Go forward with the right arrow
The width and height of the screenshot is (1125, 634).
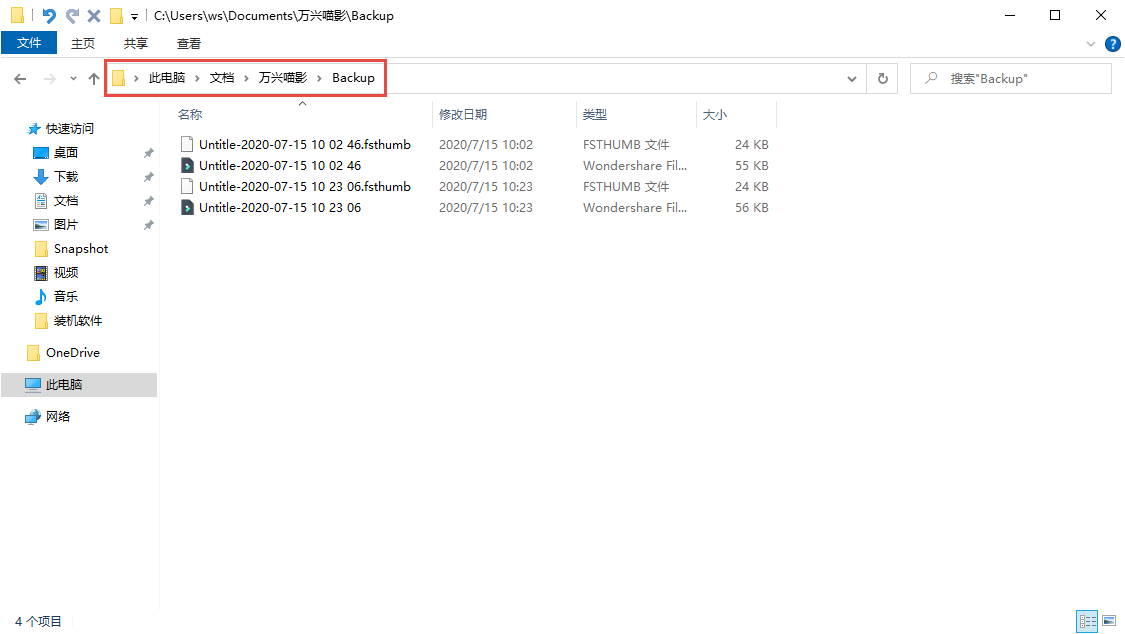click(50, 79)
